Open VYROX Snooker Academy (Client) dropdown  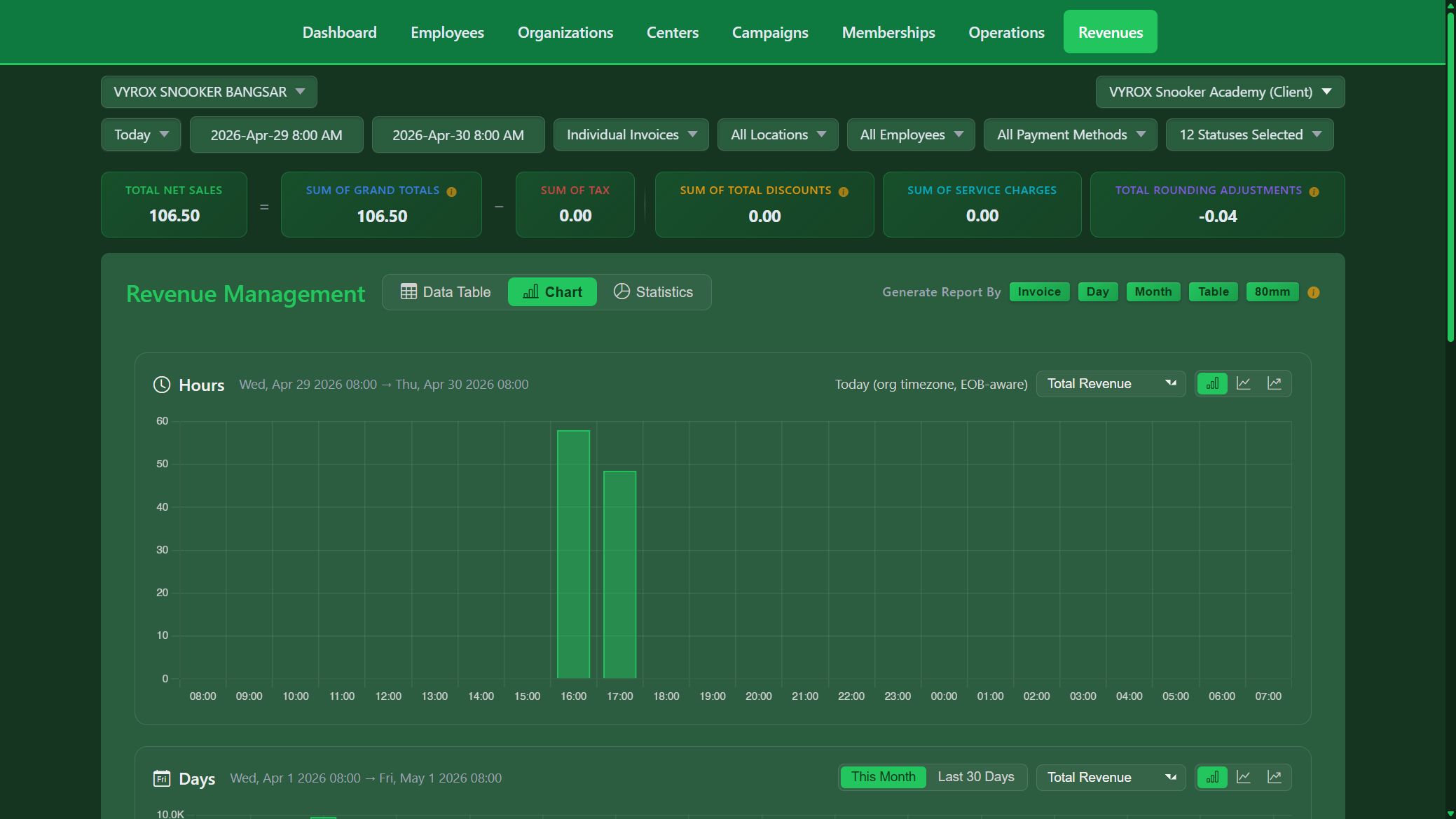coord(1220,92)
